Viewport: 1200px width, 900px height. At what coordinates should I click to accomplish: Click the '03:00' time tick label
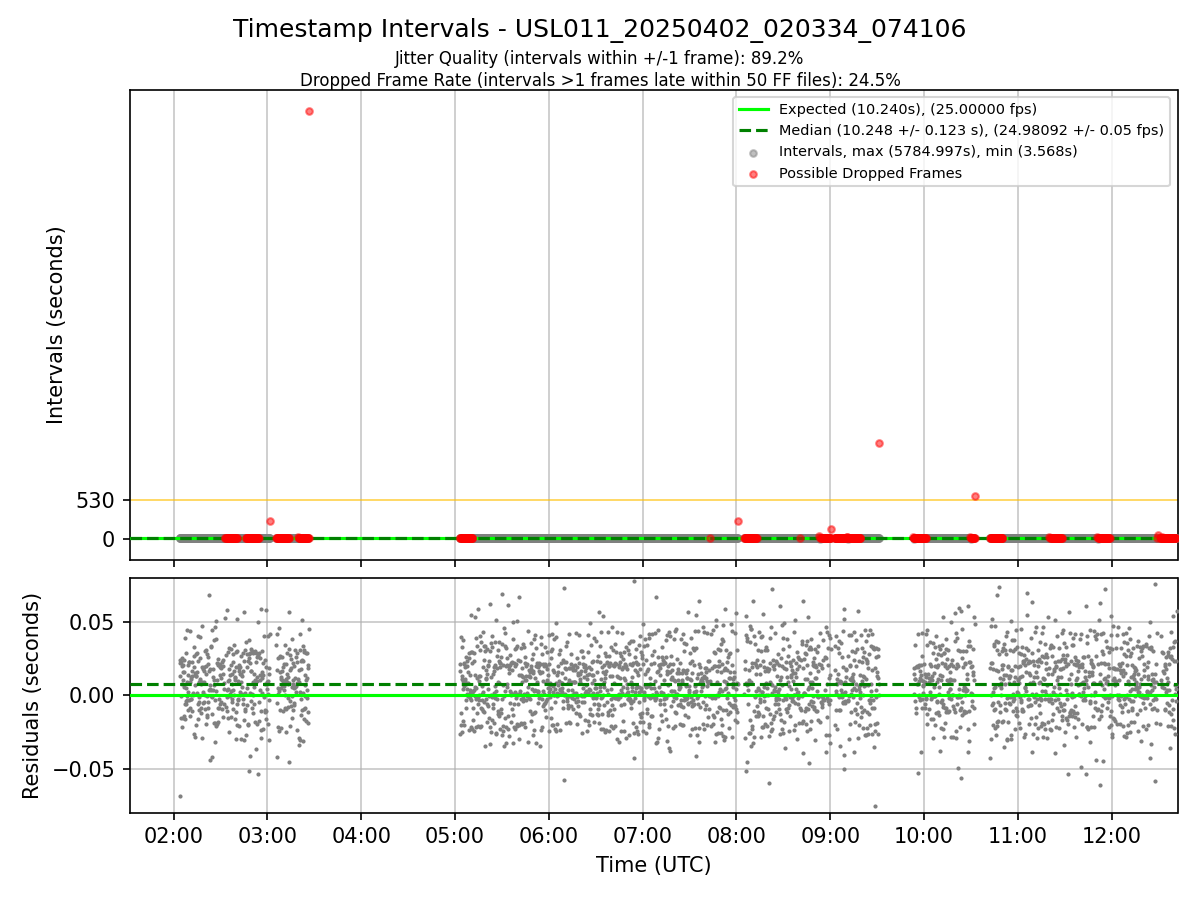267,836
